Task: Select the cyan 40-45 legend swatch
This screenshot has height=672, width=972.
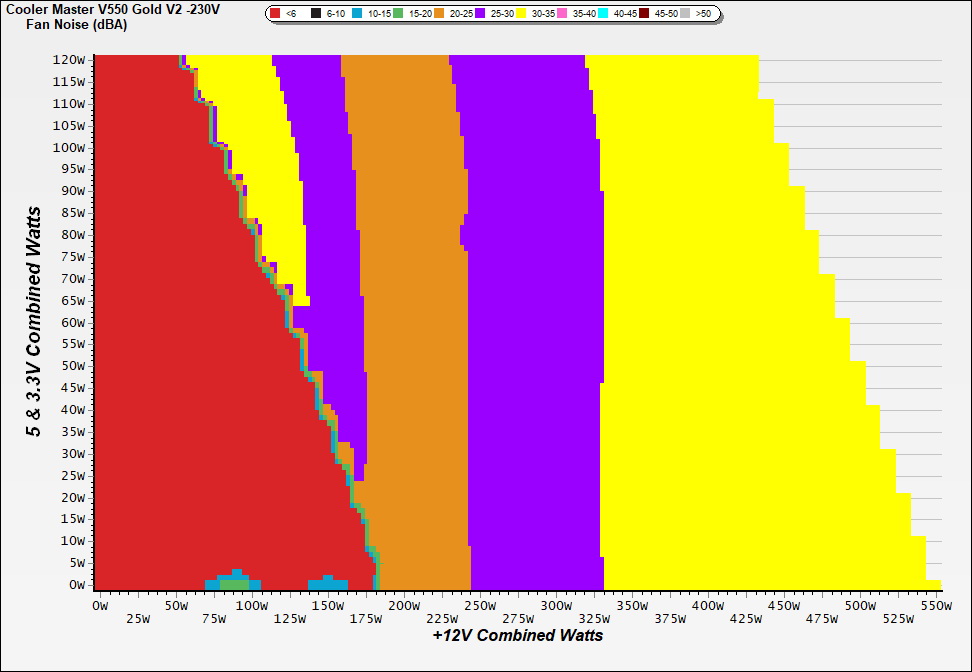Action: click(x=603, y=14)
